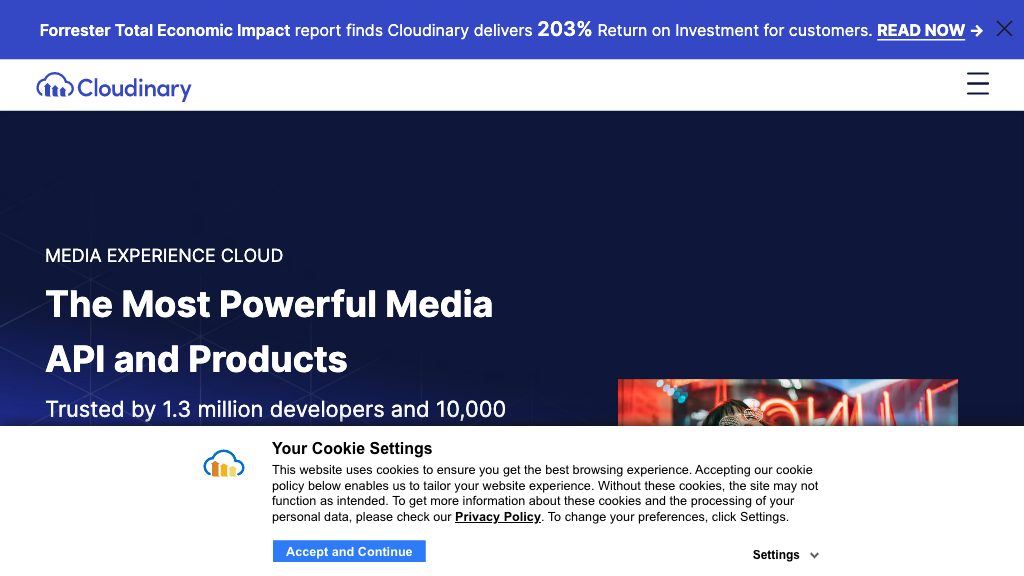The width and height of the screenshot is (1024, 576).
Task: Select the Cloudinary wordmark in the header
Action: tap(133, 88)
